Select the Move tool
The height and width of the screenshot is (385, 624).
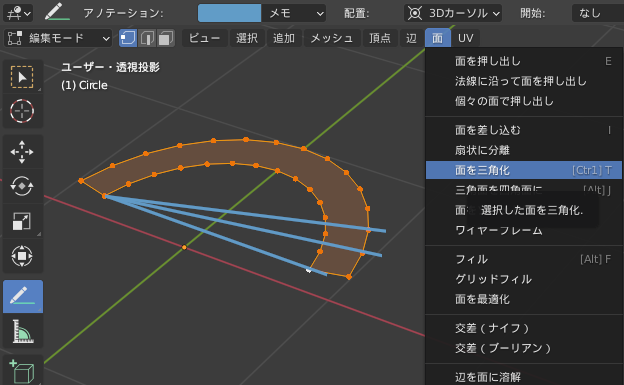[x=22, y=152]
